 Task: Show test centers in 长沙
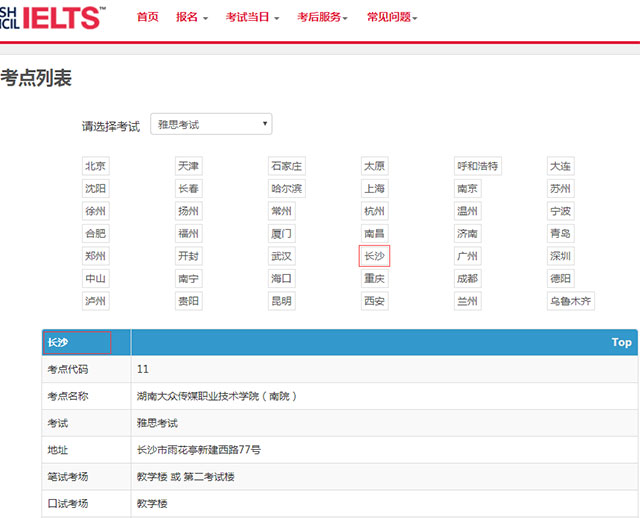click(x=374, y=256)
